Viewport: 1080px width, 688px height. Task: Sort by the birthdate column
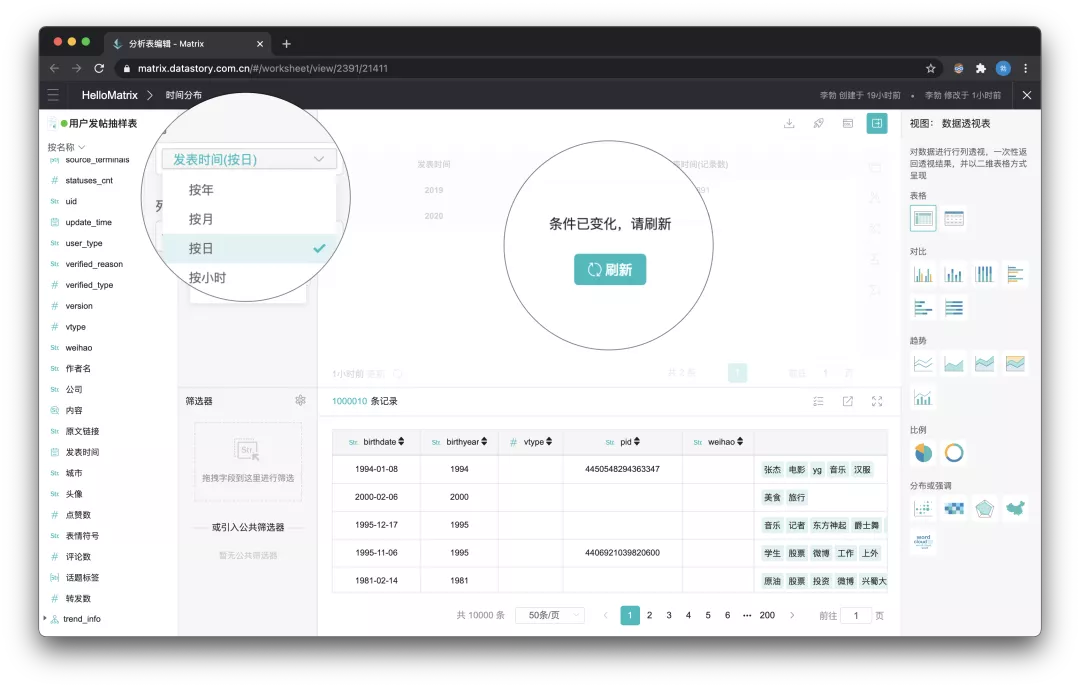click(401, 441)
